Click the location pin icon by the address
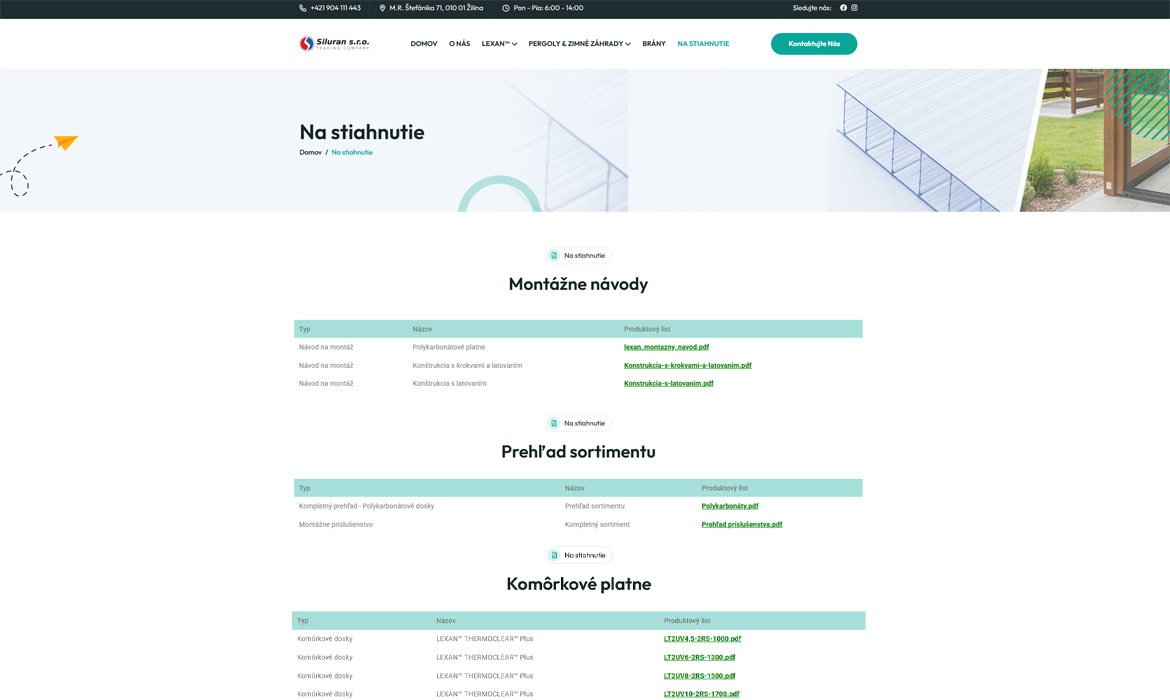This screenshot has width=1170, height=700. pyautogui.click(x=382, y=8)
